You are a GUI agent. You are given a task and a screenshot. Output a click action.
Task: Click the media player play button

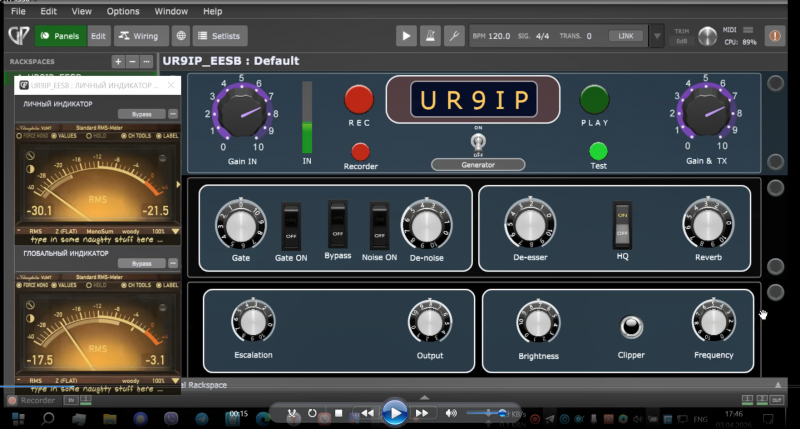pyautogui.click(x=394, y=413)
